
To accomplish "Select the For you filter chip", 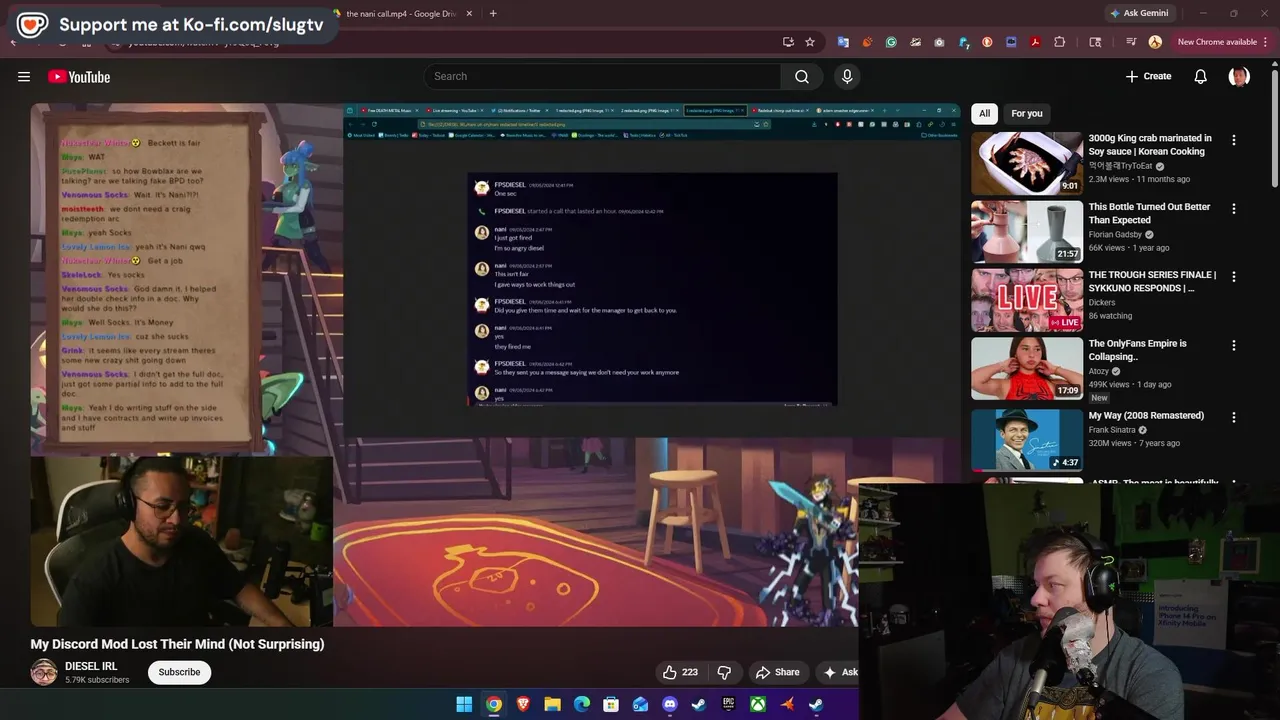I will (x=1026, y=113).
